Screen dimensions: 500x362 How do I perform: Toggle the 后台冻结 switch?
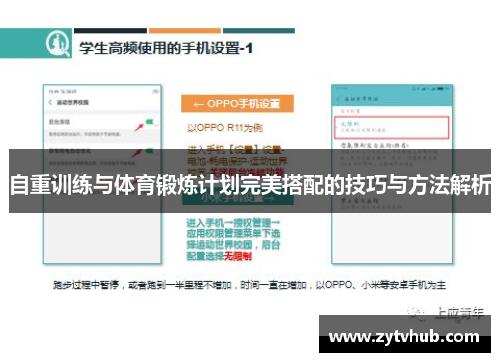[152, 122]
